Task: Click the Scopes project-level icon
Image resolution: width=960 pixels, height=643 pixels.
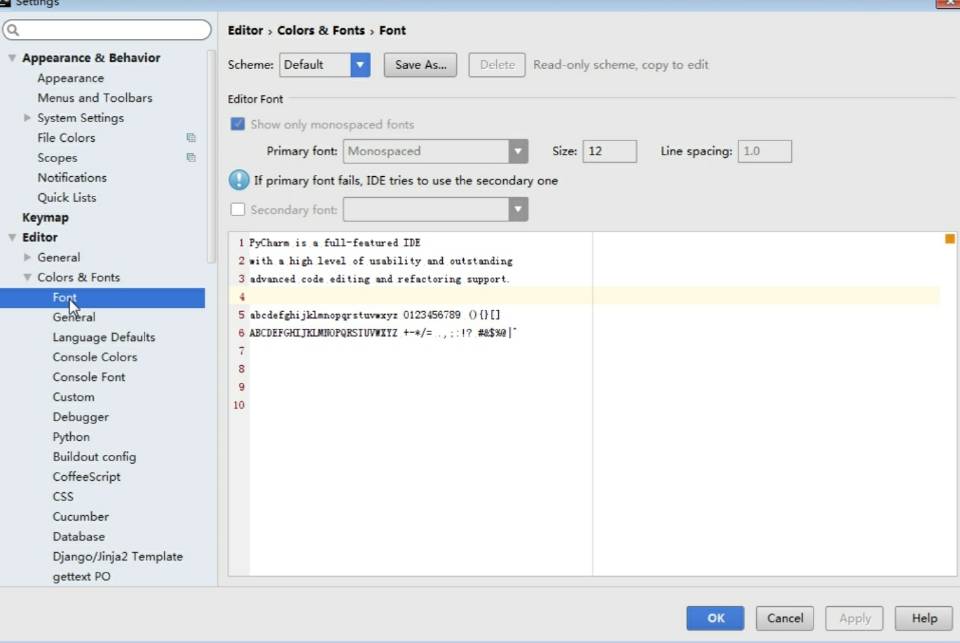Action: coord(191,157)
